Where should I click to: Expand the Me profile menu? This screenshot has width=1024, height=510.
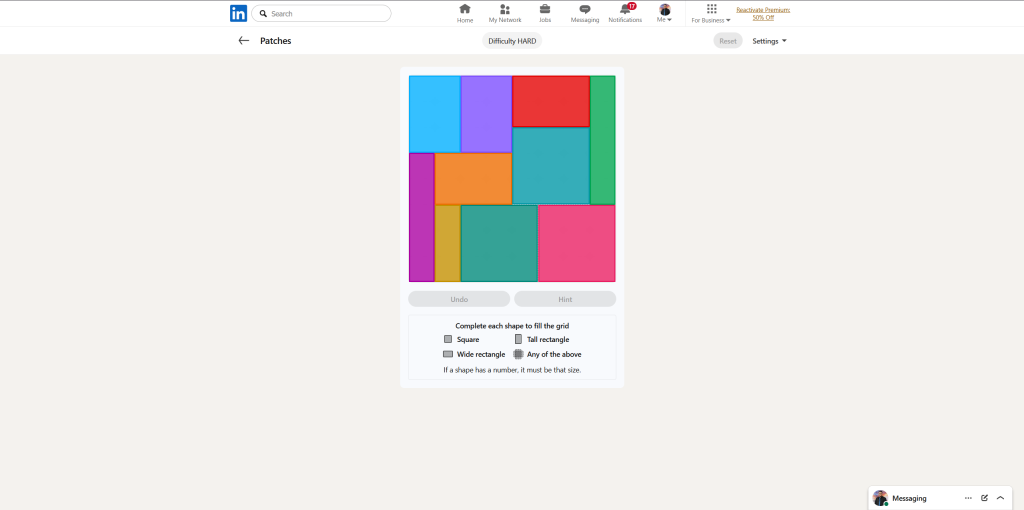665,13
